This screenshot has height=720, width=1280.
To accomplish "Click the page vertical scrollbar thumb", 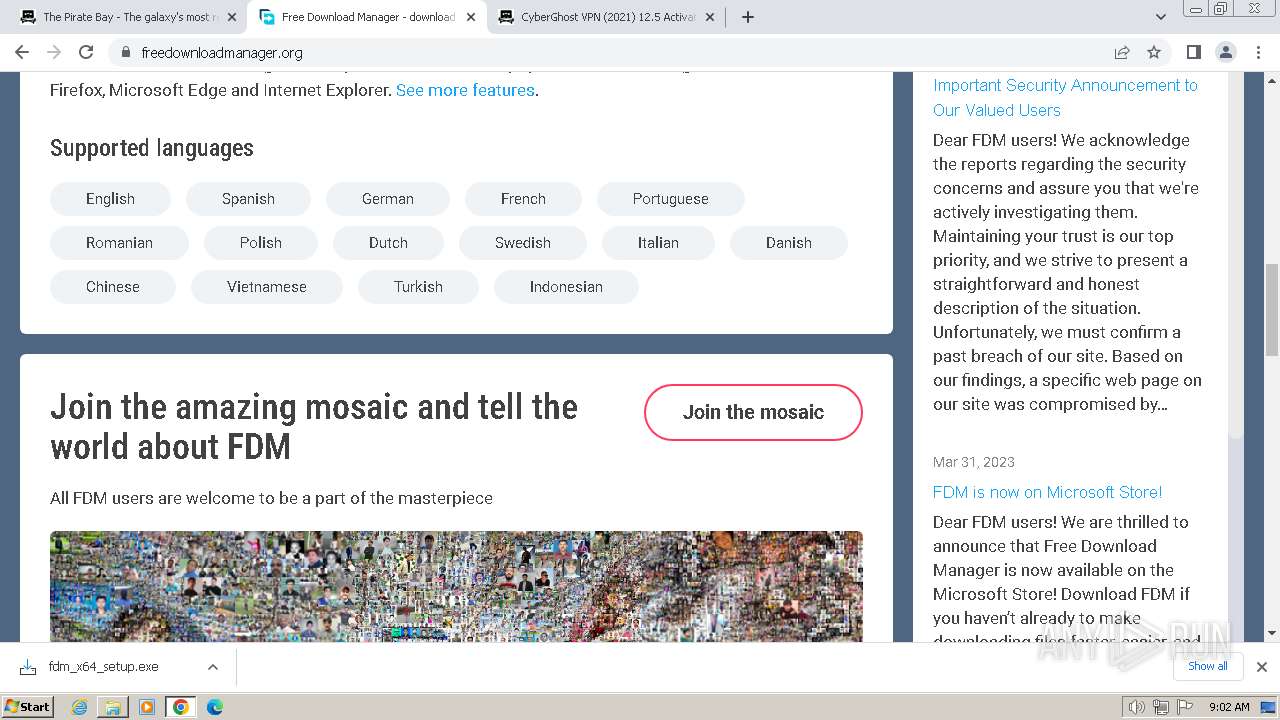I will pos(1271,310).
